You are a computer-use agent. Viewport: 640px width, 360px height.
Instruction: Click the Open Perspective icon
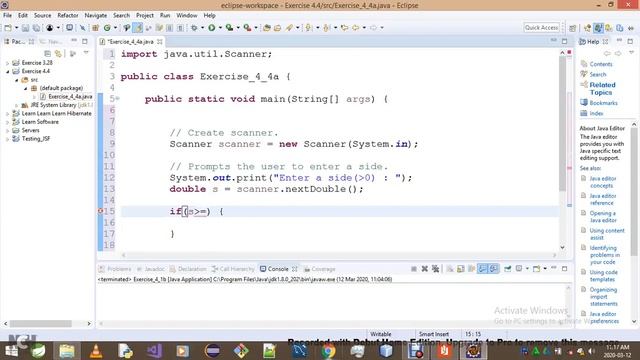point(573,28)
